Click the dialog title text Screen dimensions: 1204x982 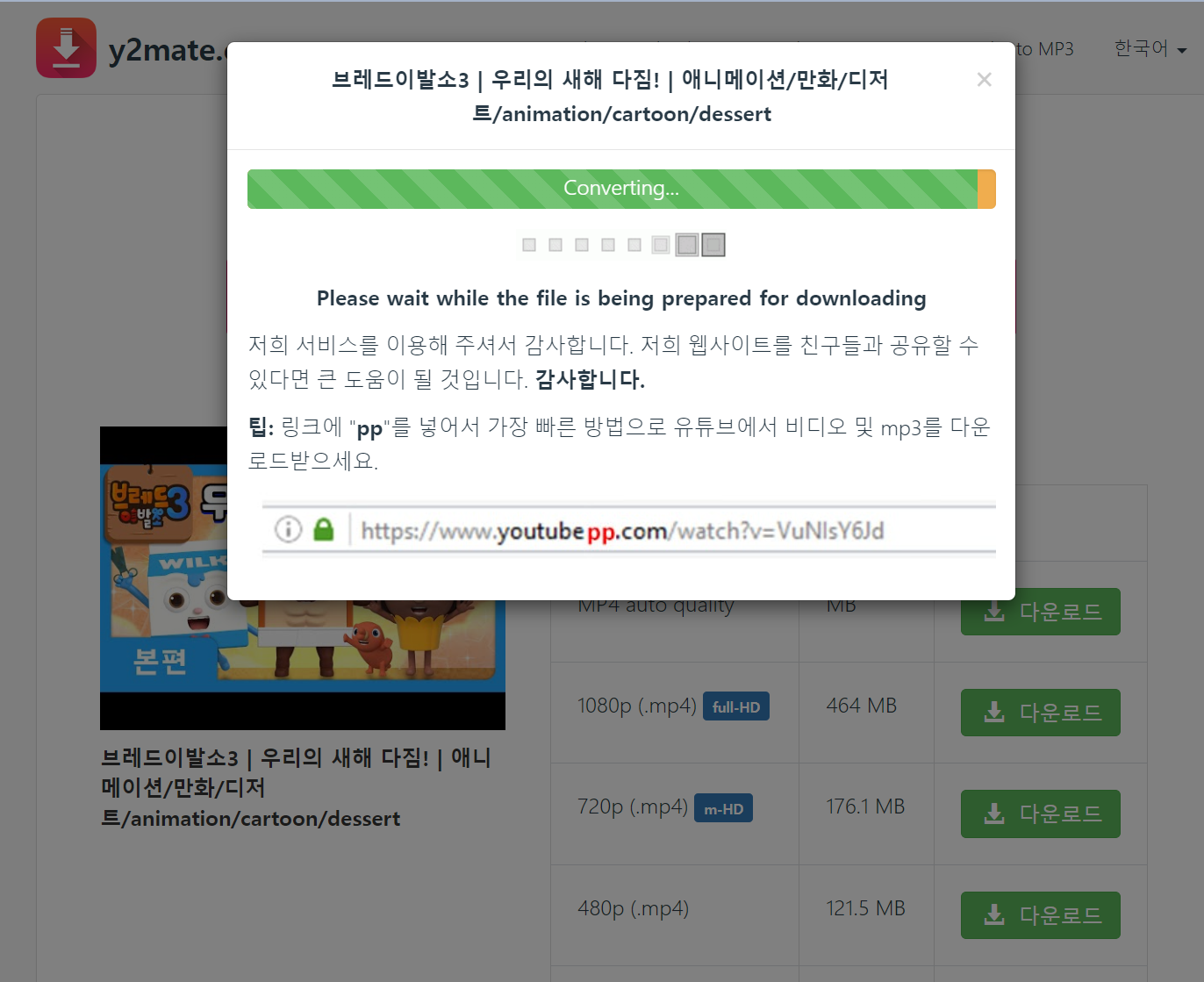(x=610, y=97)
